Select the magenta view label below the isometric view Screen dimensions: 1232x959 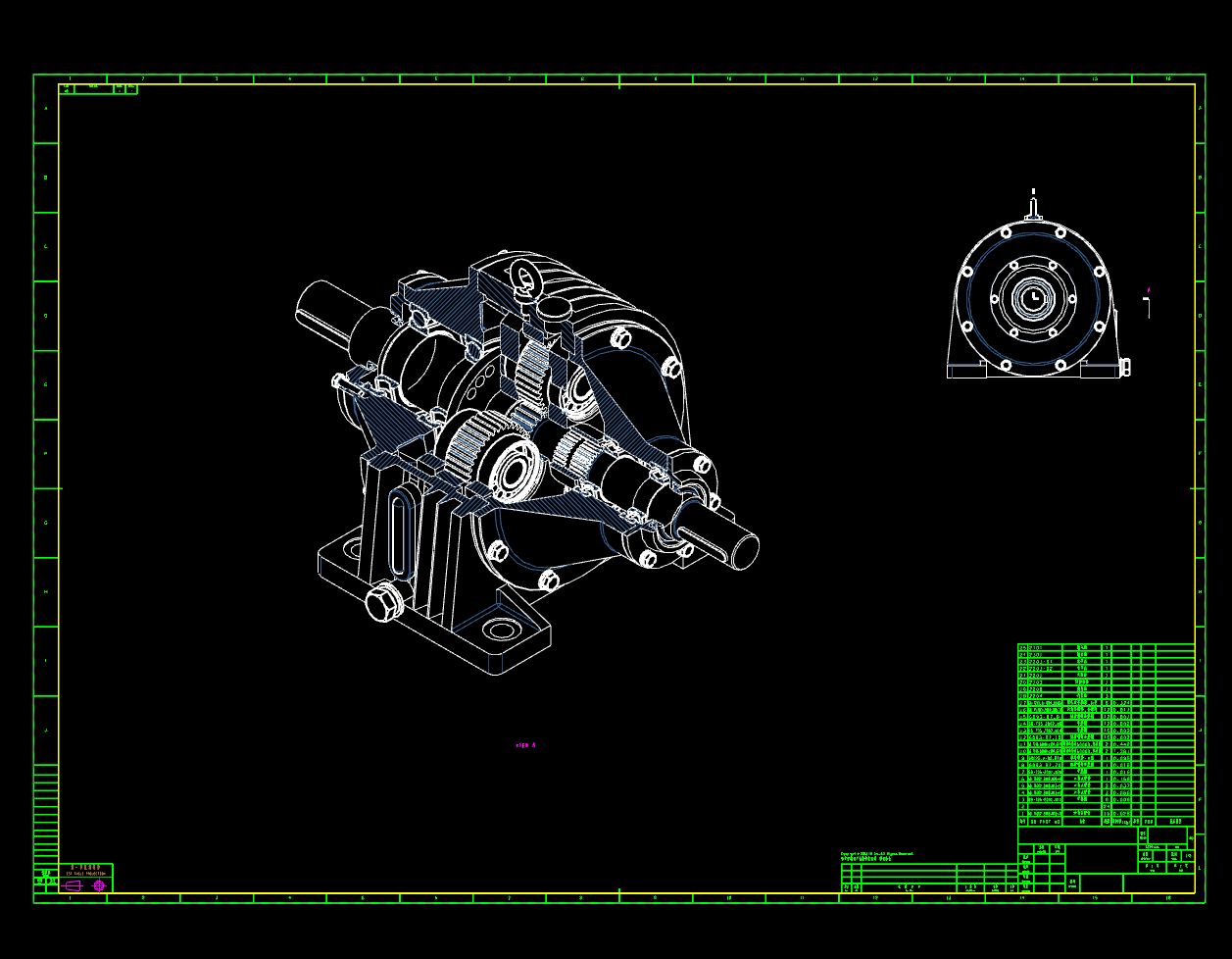click(x=524, y=745)
